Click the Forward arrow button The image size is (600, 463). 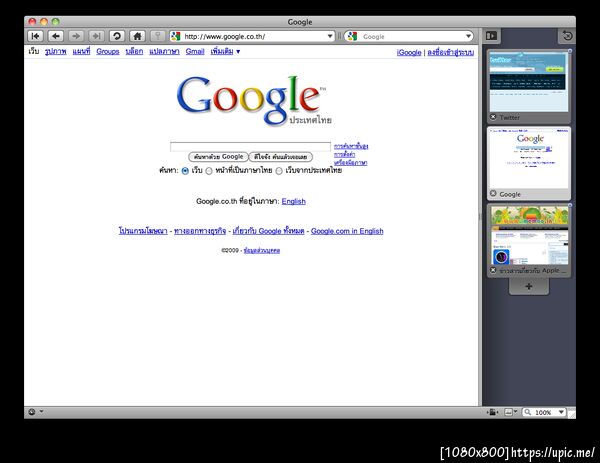point(76,36)
